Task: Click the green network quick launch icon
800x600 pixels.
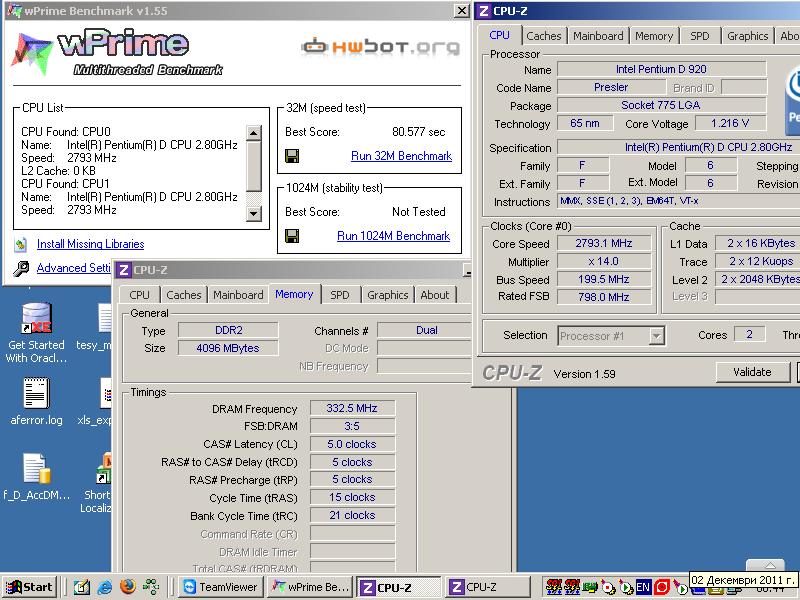Action: [151, 587]
